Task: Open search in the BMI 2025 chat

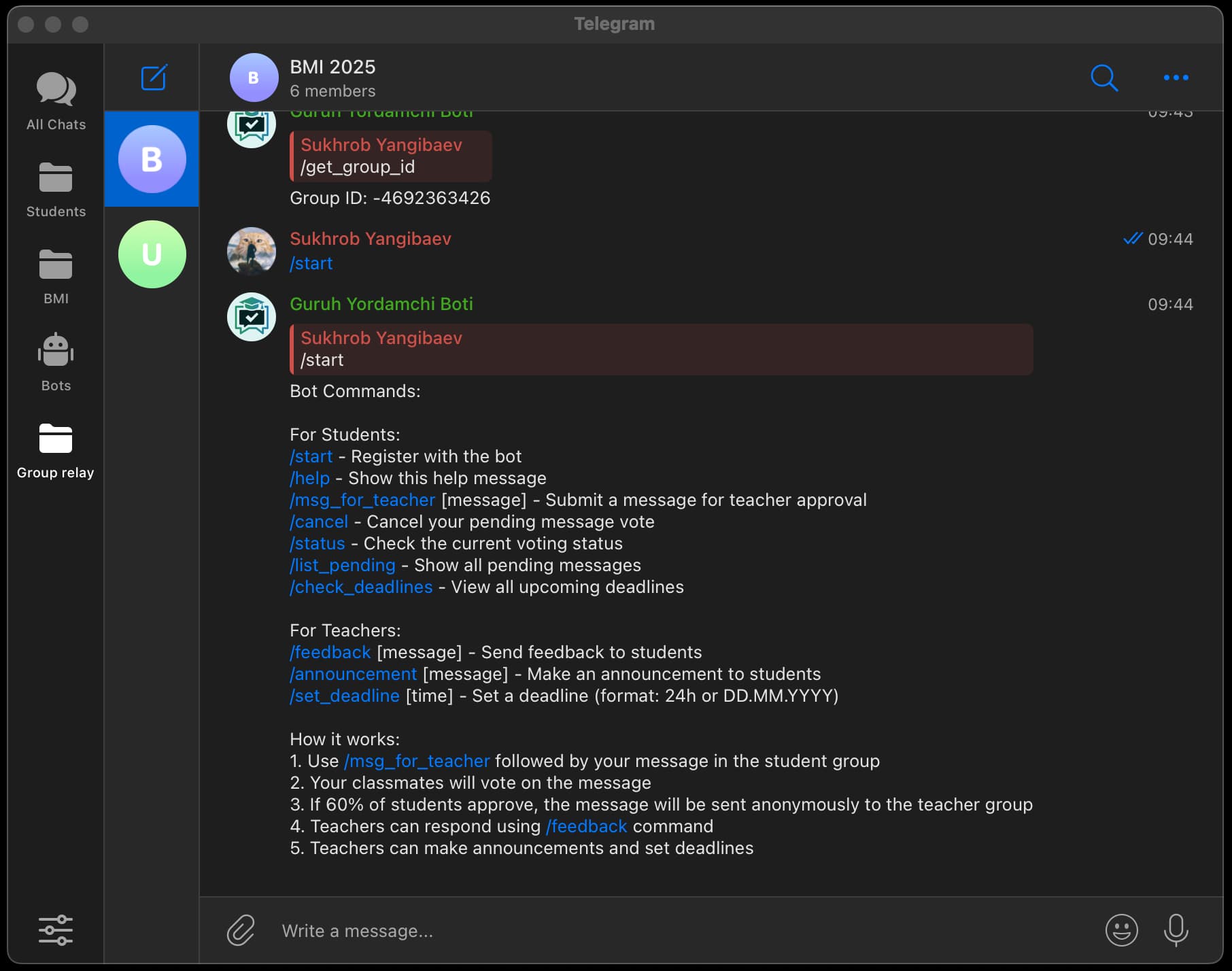Action: click(x=1104, y=78)
